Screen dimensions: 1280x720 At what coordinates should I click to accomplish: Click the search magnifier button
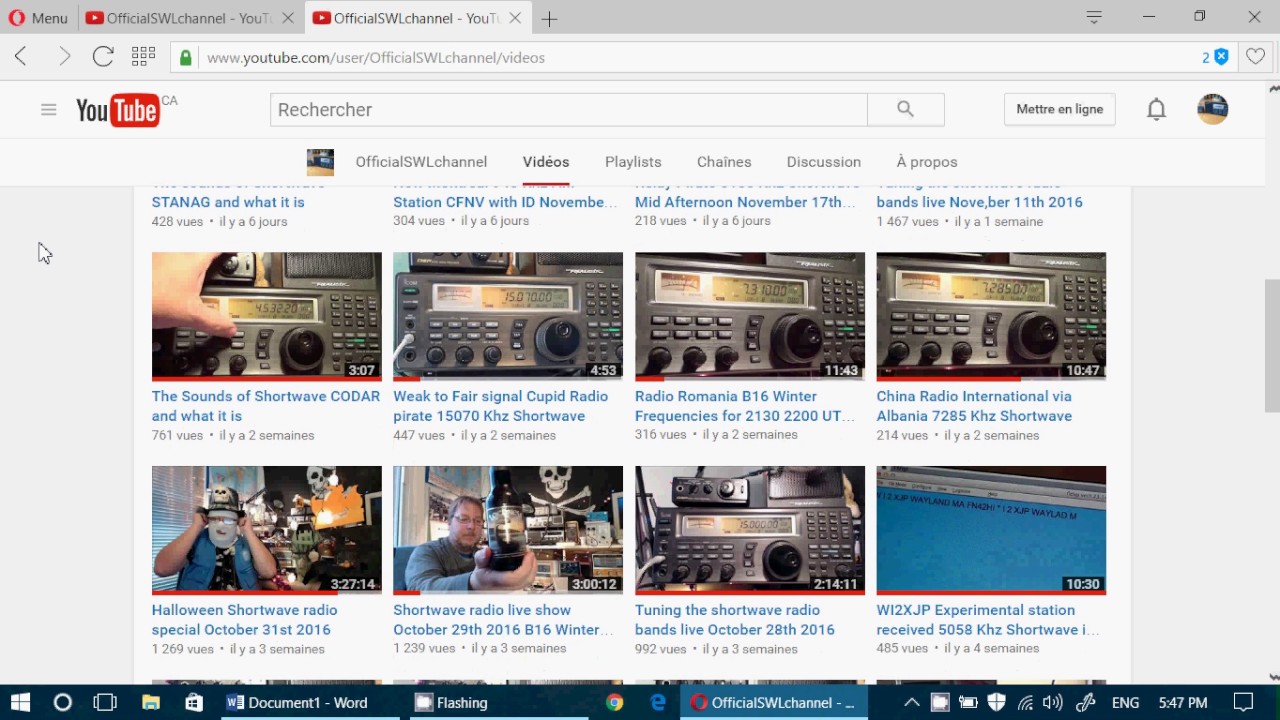click(906, 110)
